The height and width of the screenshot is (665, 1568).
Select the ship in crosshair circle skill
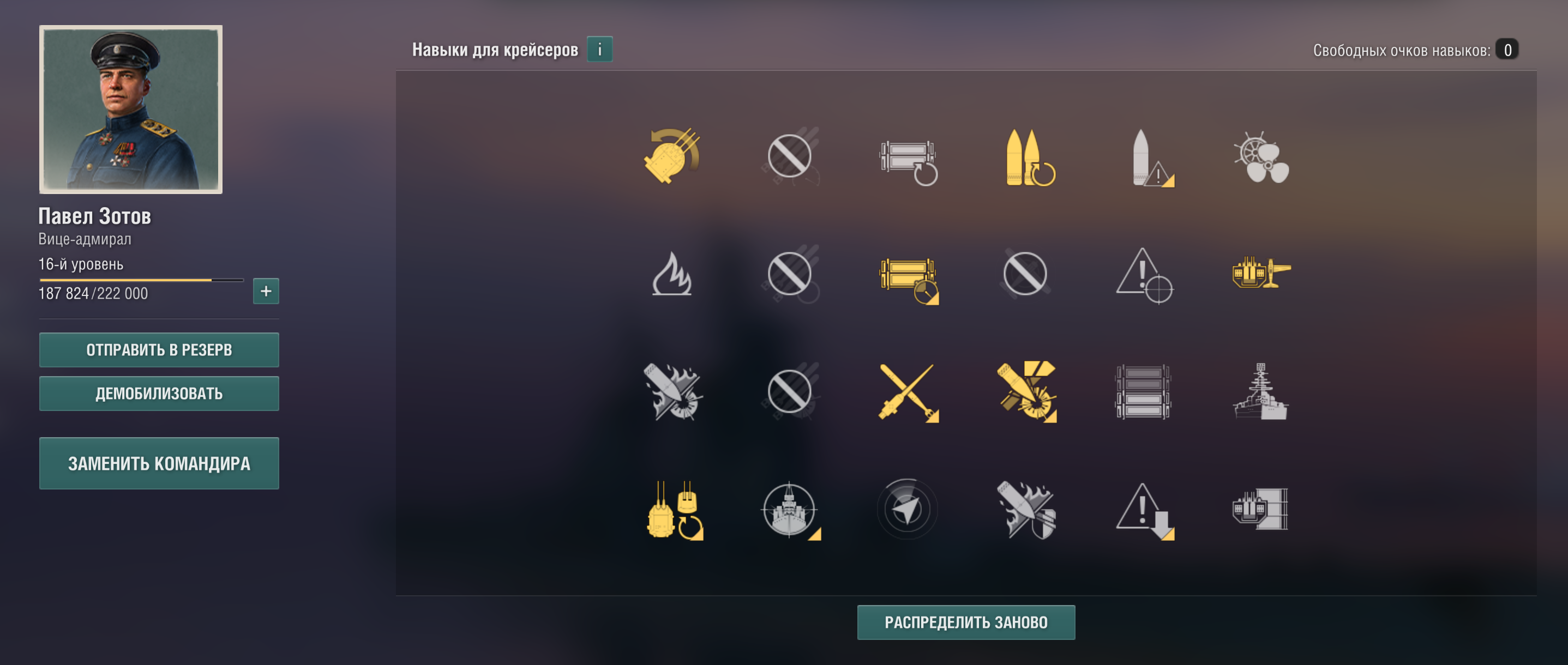click(790, 510)
